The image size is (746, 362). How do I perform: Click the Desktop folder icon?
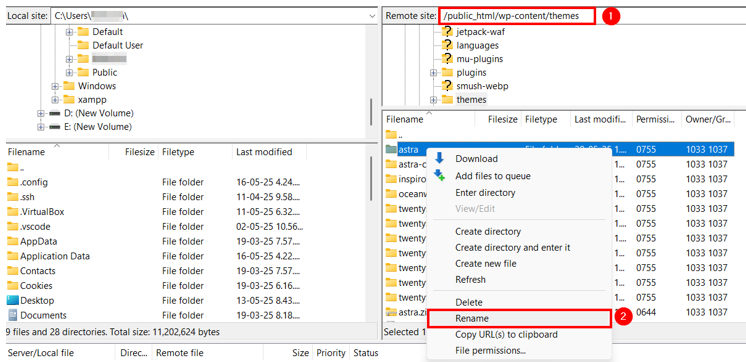[13, 301]
